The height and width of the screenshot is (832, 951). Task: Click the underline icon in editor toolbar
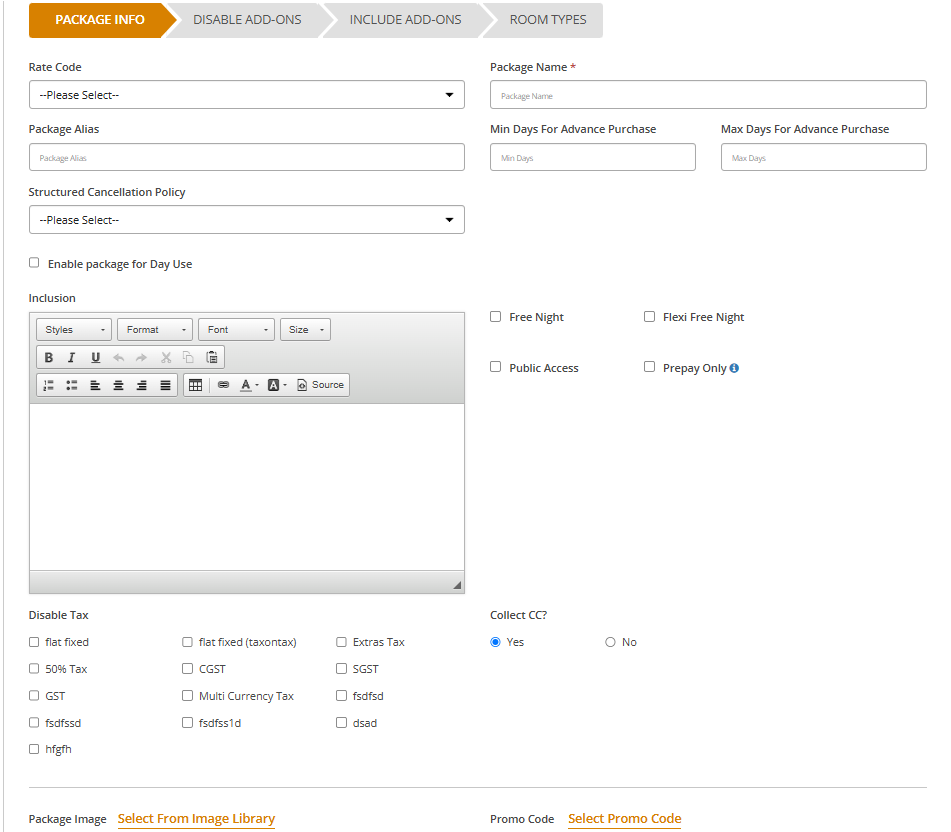click(96, 357)
